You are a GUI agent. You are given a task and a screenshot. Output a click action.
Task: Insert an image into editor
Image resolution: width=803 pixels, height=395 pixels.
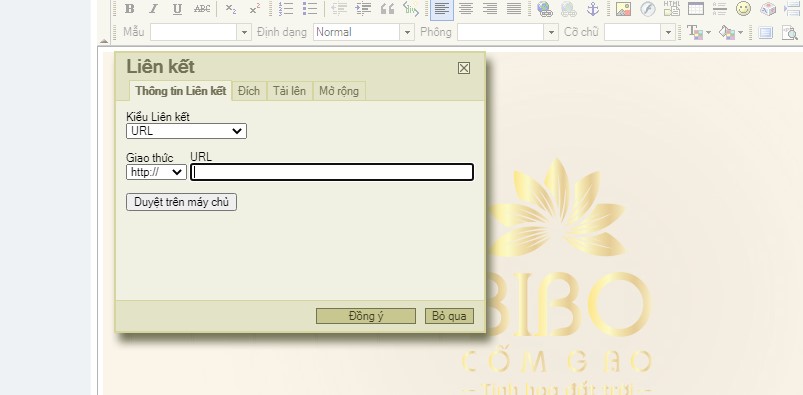(x=623, y=9)
